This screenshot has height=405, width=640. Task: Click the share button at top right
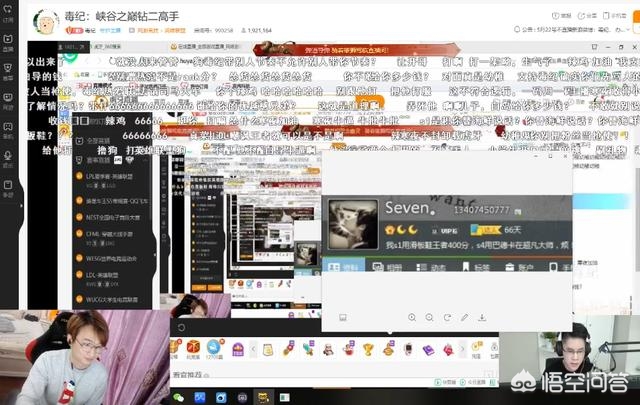[587, 16]
